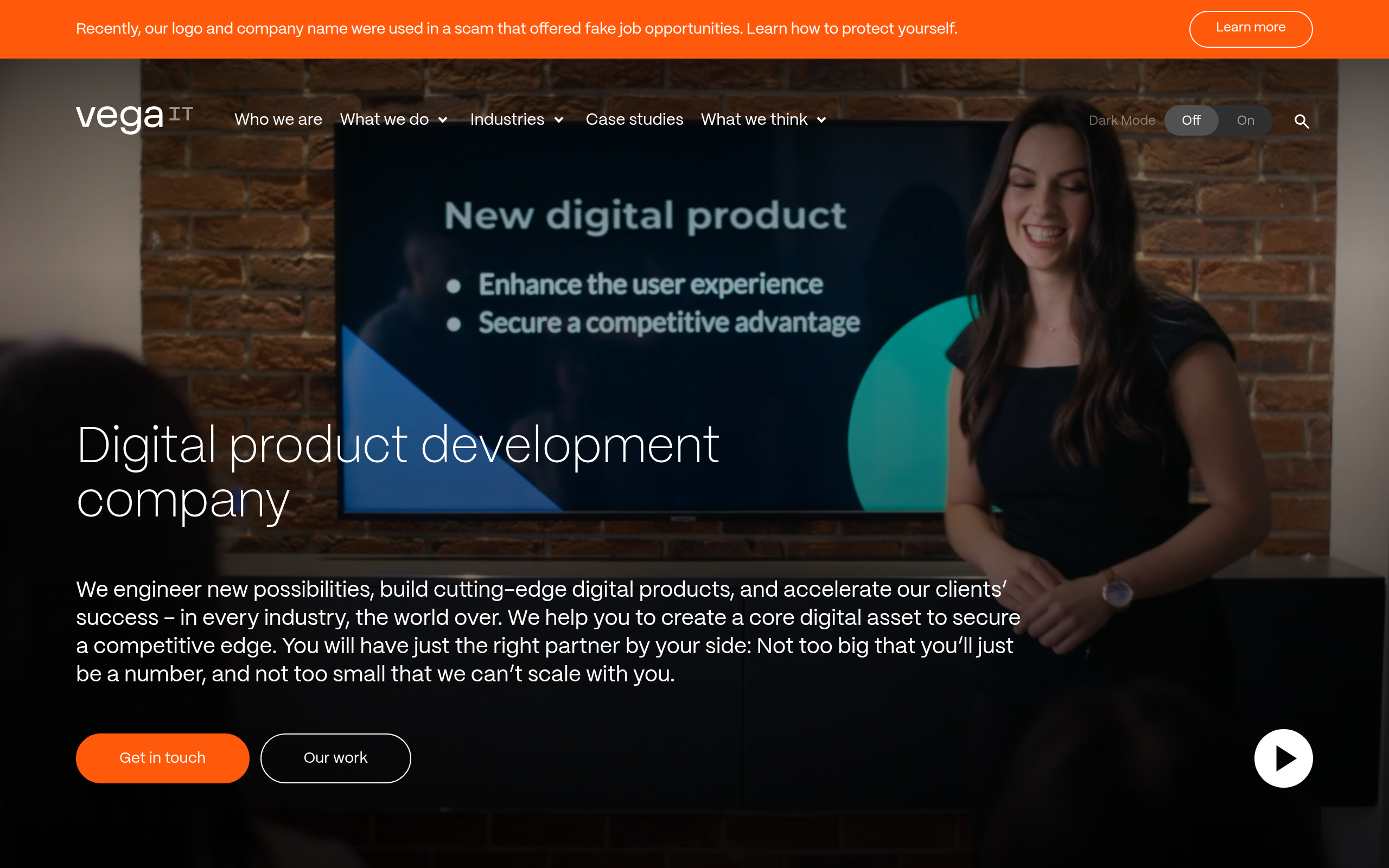Click the Digital product development company heading
This screenshot has height=868, width=1389.
pos(397,473)
